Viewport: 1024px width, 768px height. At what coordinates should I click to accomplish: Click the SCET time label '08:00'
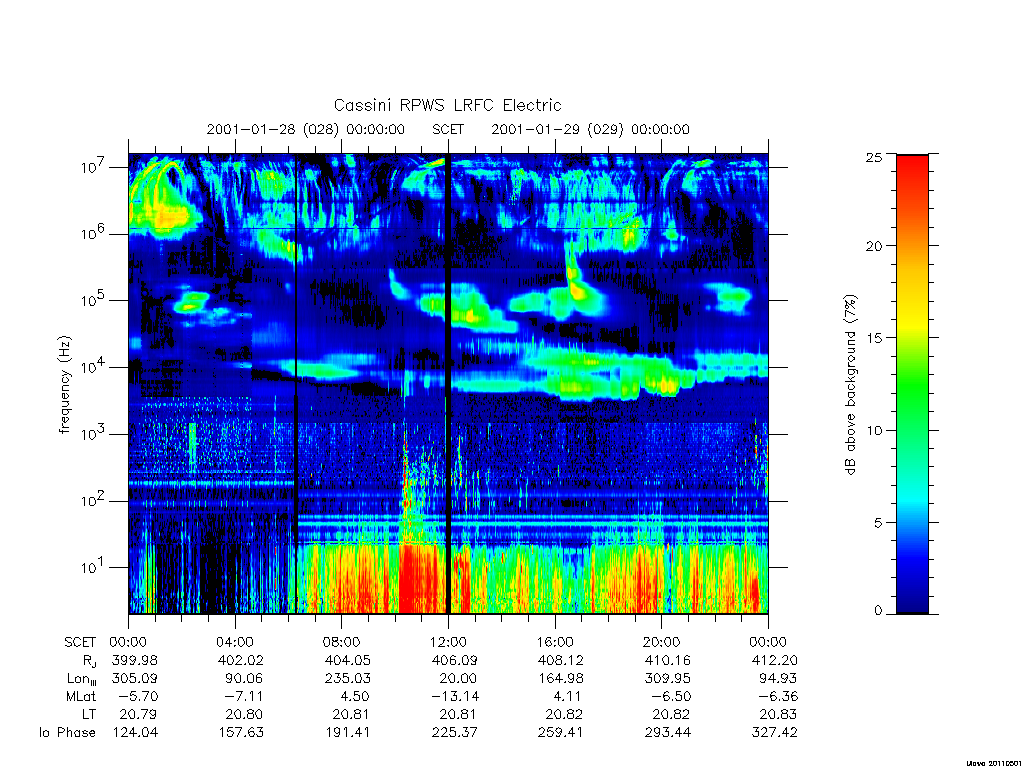pos(341,642)
